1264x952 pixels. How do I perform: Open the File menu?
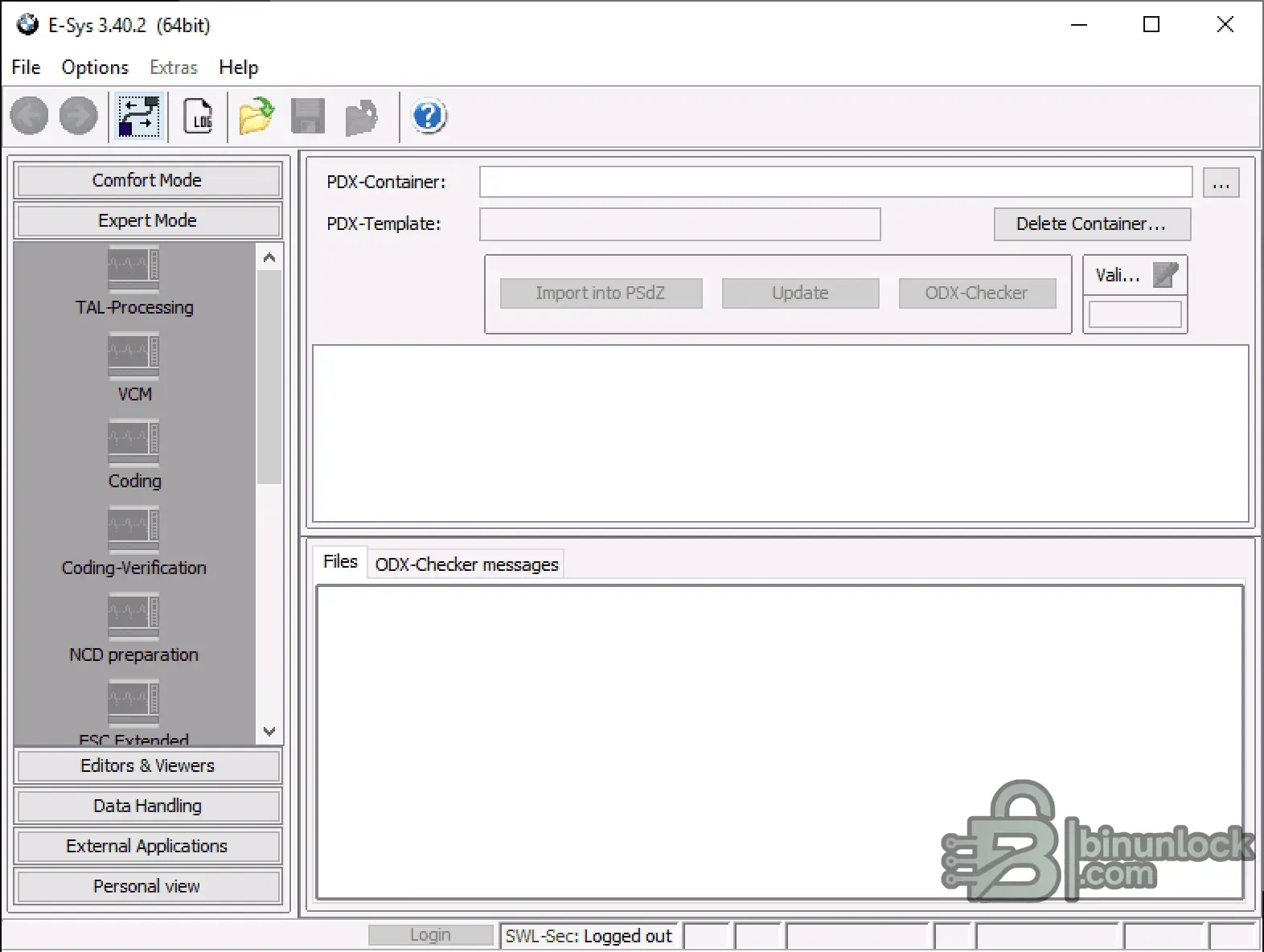click(26, 68)
